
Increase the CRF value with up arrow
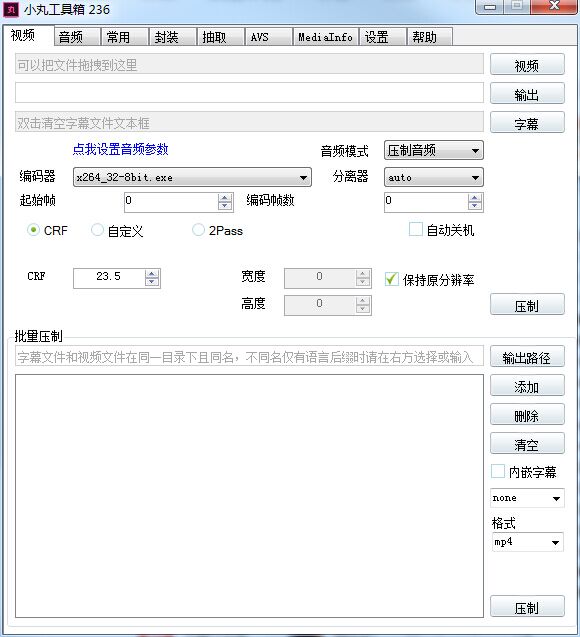pos(152,274)
